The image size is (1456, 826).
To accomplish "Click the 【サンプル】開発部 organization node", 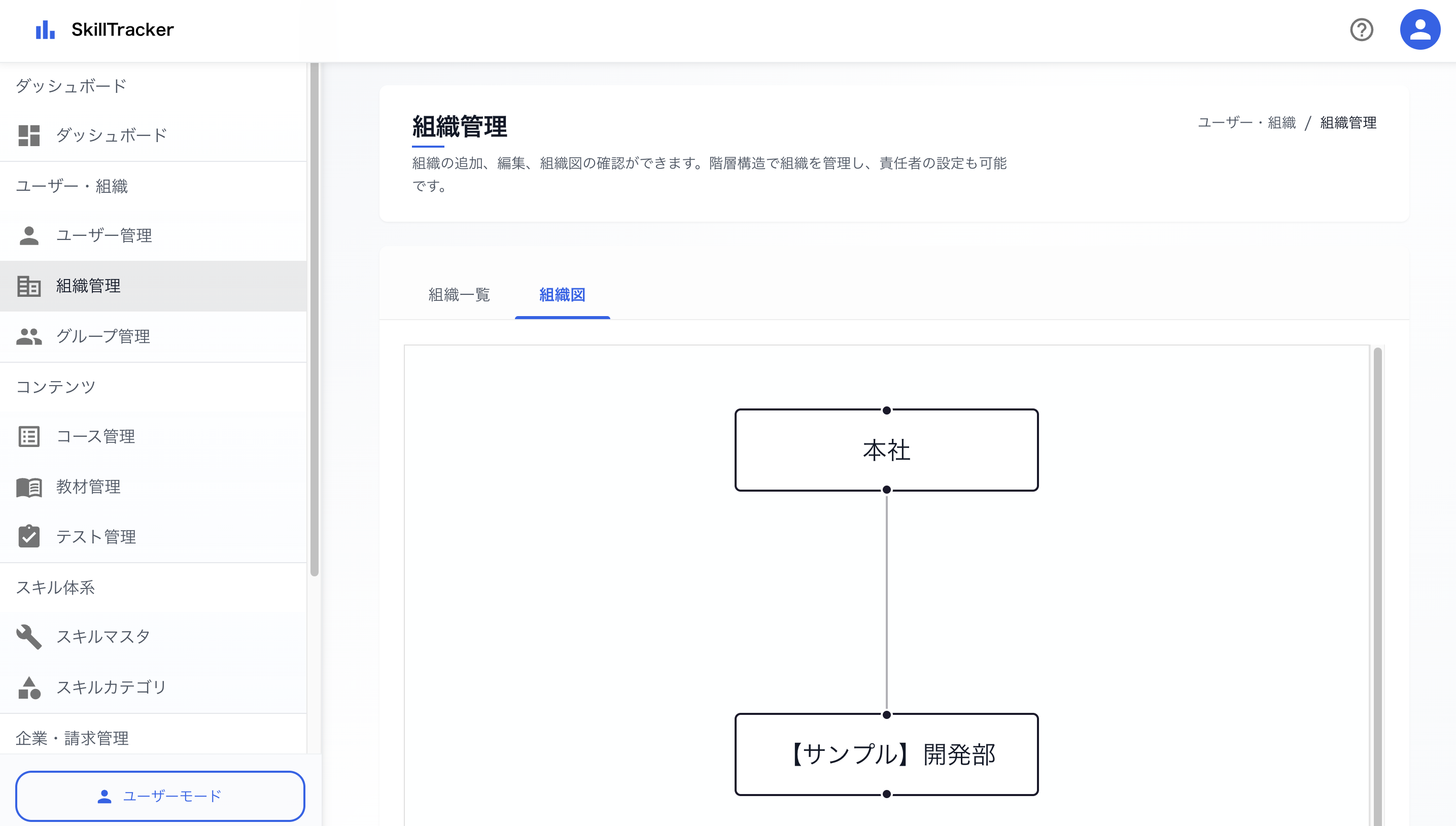I will pos(886,754).
